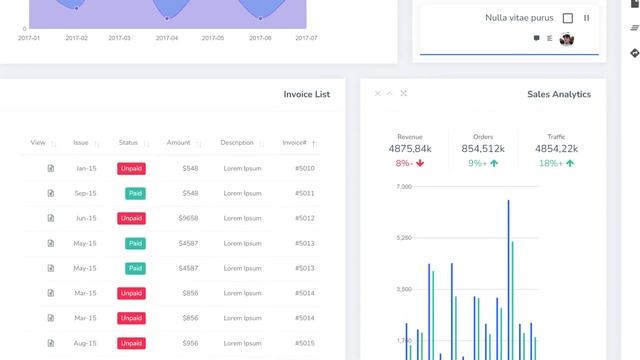Click the list icon under Nulla vitae purus
The width and height of the screenshot is (640, 360).
point(549,38)
